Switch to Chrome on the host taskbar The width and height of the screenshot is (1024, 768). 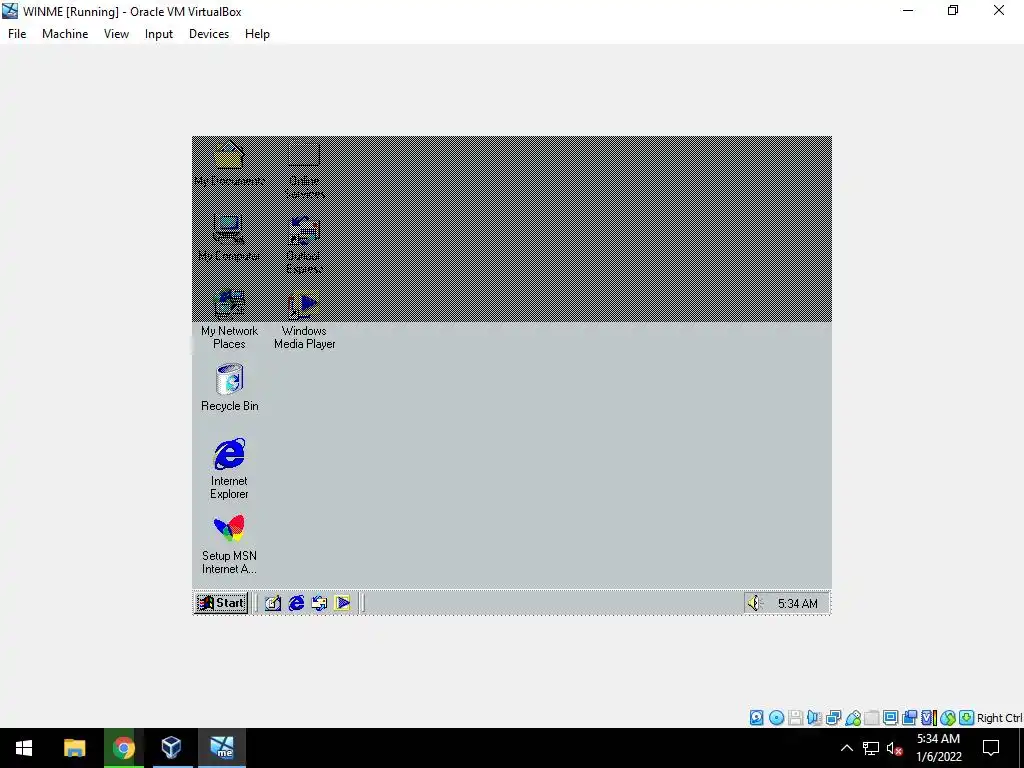pos(123,748)
